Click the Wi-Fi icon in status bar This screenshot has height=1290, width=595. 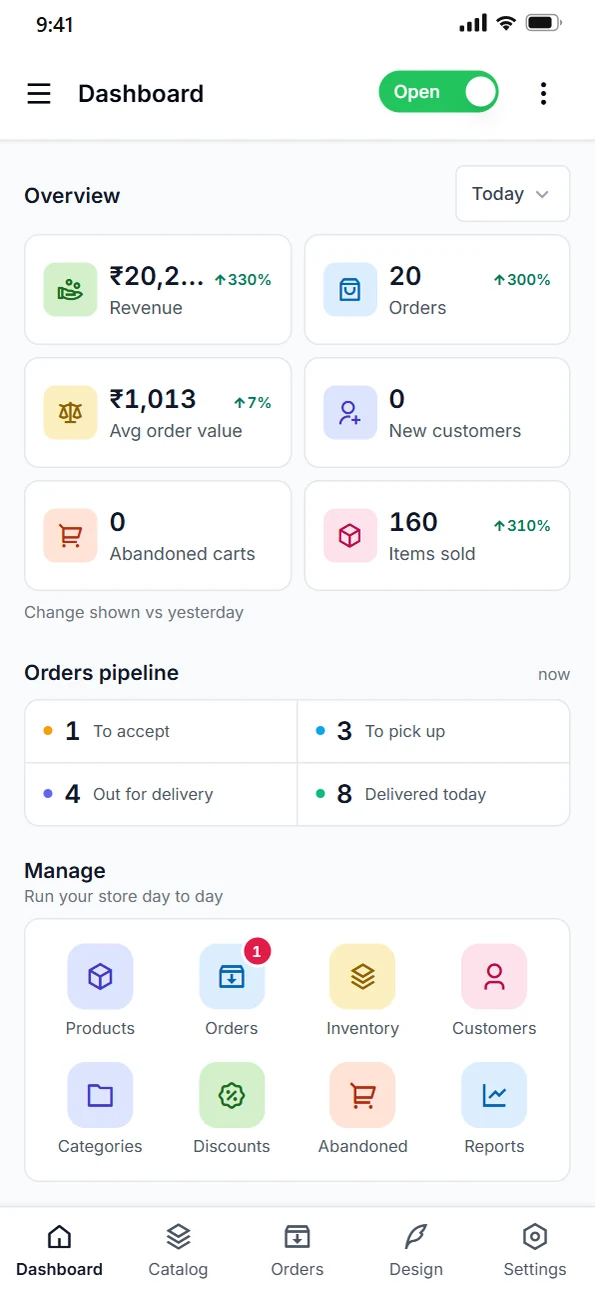tap(506, 23)
